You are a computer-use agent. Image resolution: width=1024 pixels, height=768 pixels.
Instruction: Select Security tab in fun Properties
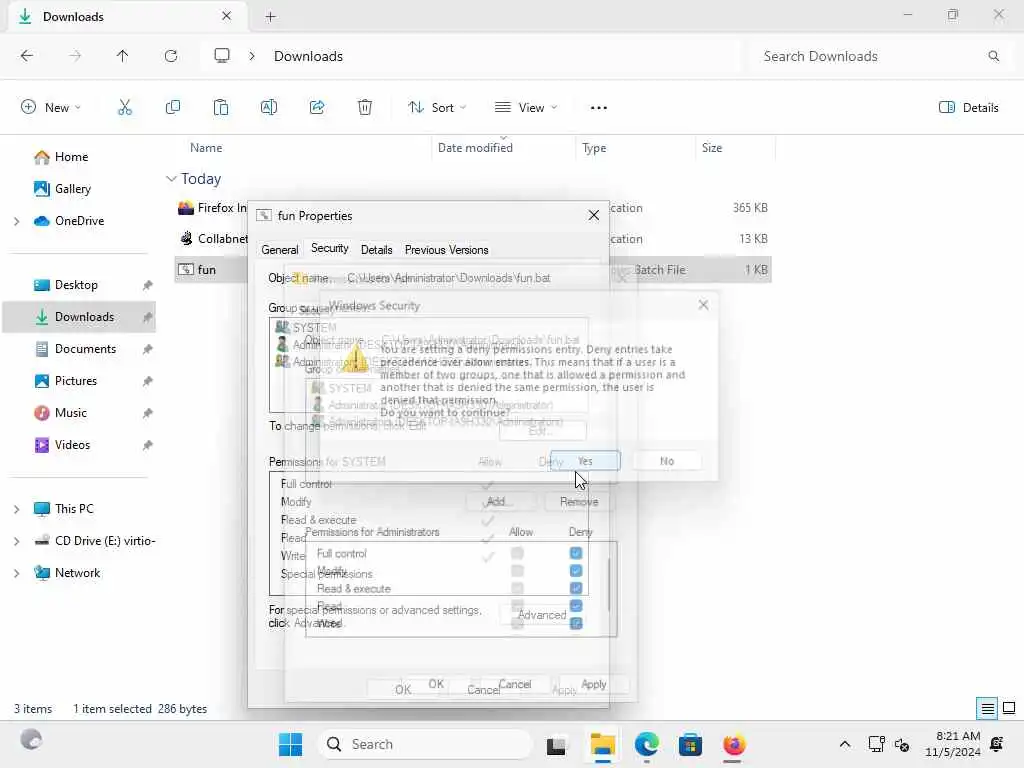click(329, 248)
